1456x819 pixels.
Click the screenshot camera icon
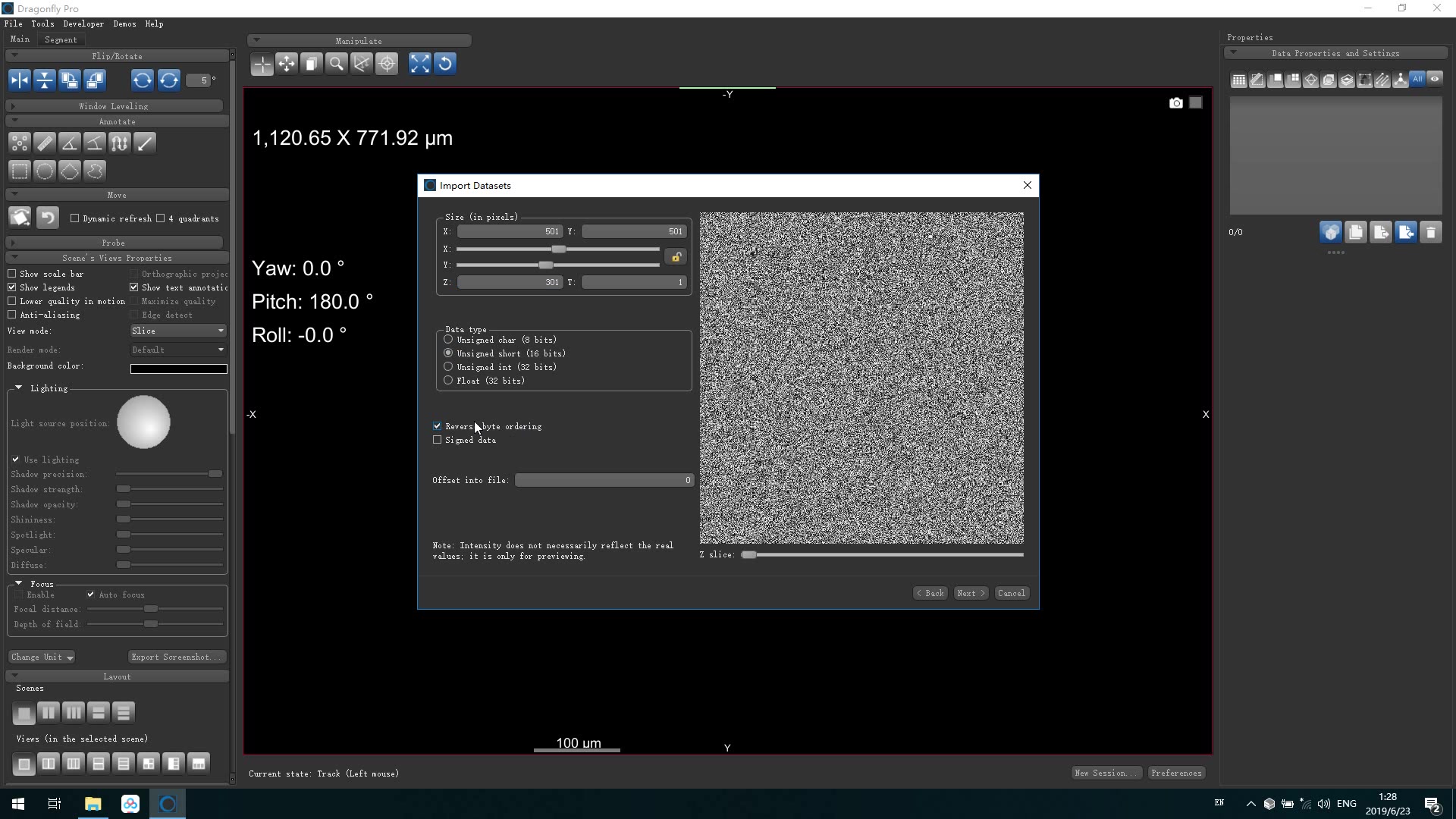[1175, 103]
